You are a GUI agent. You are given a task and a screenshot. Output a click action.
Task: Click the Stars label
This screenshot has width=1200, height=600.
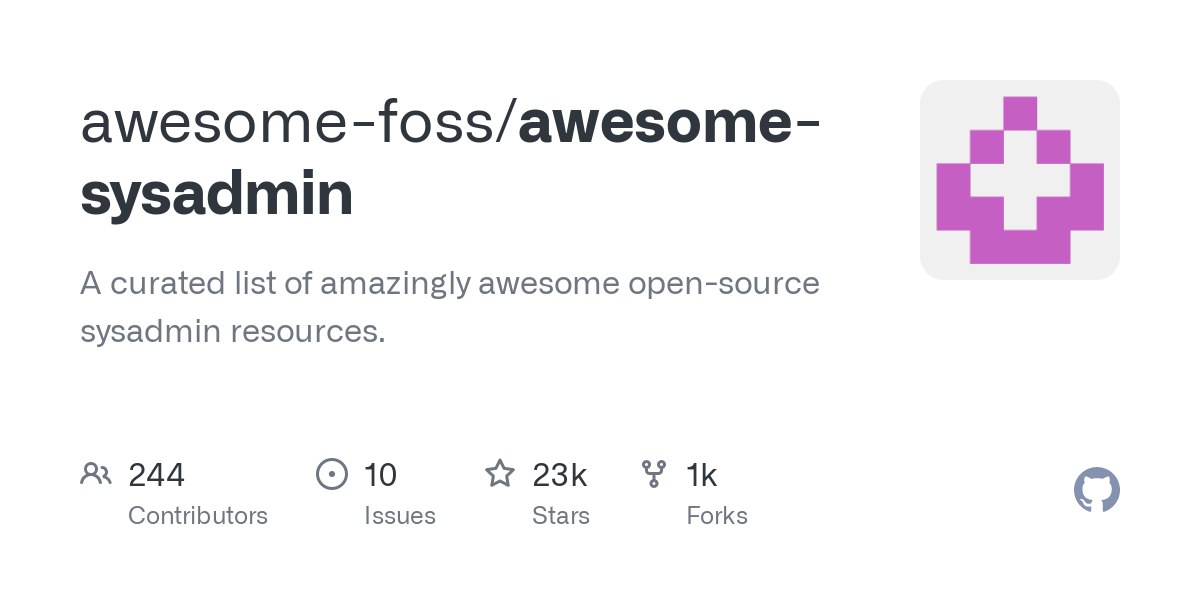561,516
